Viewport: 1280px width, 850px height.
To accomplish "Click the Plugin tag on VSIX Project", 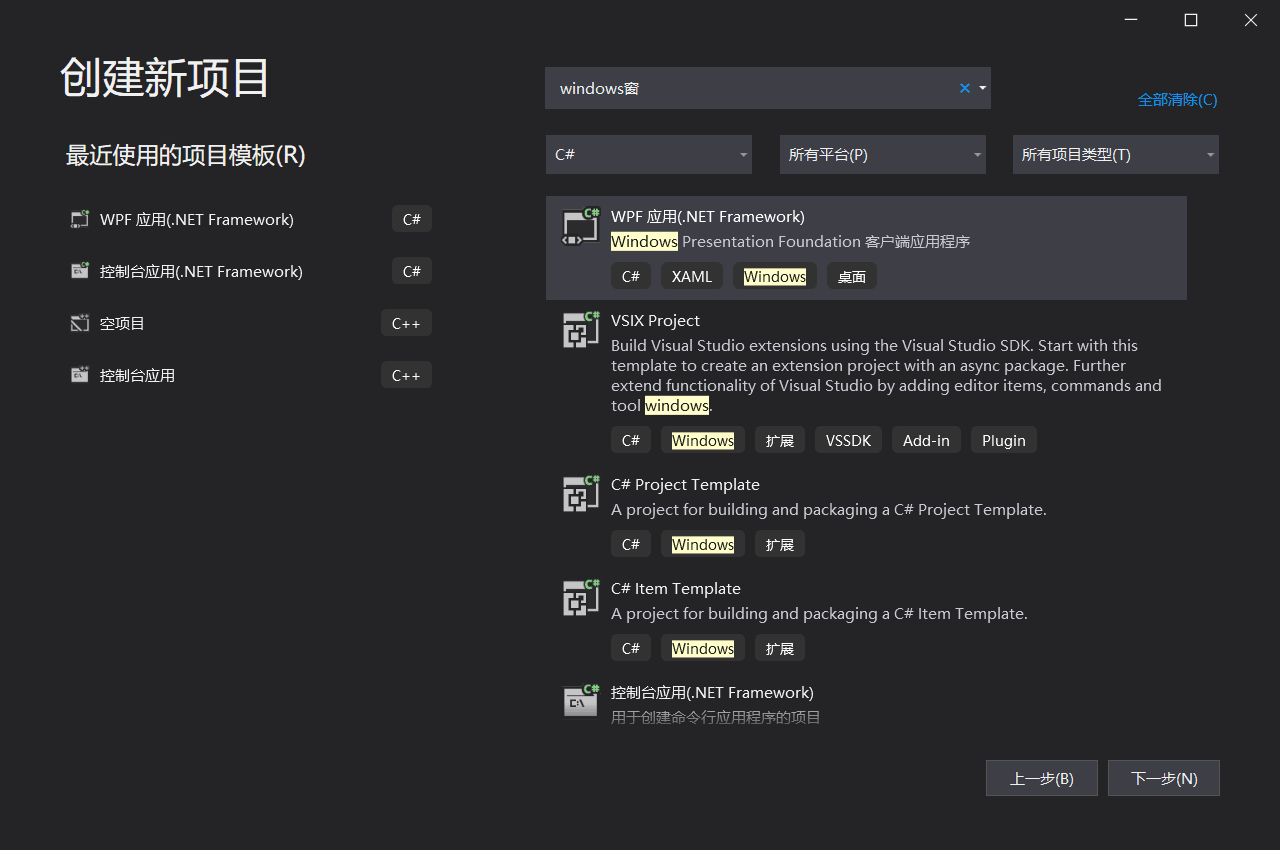I will point(1004,440).
